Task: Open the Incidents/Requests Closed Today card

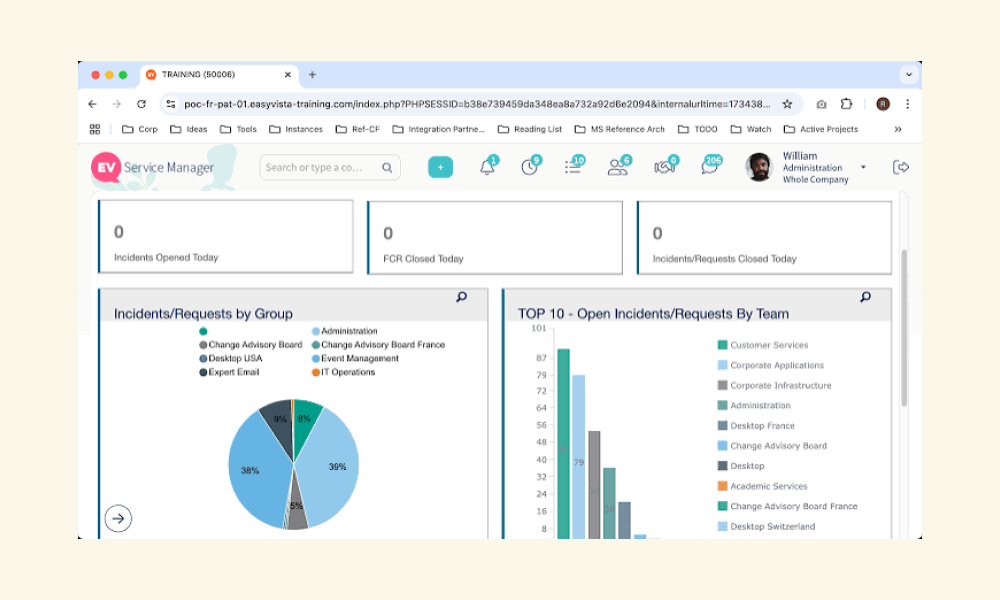Action: [764, 238]
